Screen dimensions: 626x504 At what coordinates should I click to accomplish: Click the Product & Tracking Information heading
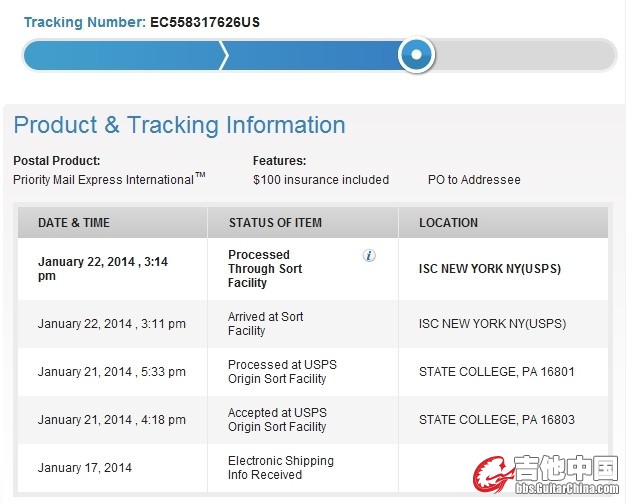[x=180, y=125]
